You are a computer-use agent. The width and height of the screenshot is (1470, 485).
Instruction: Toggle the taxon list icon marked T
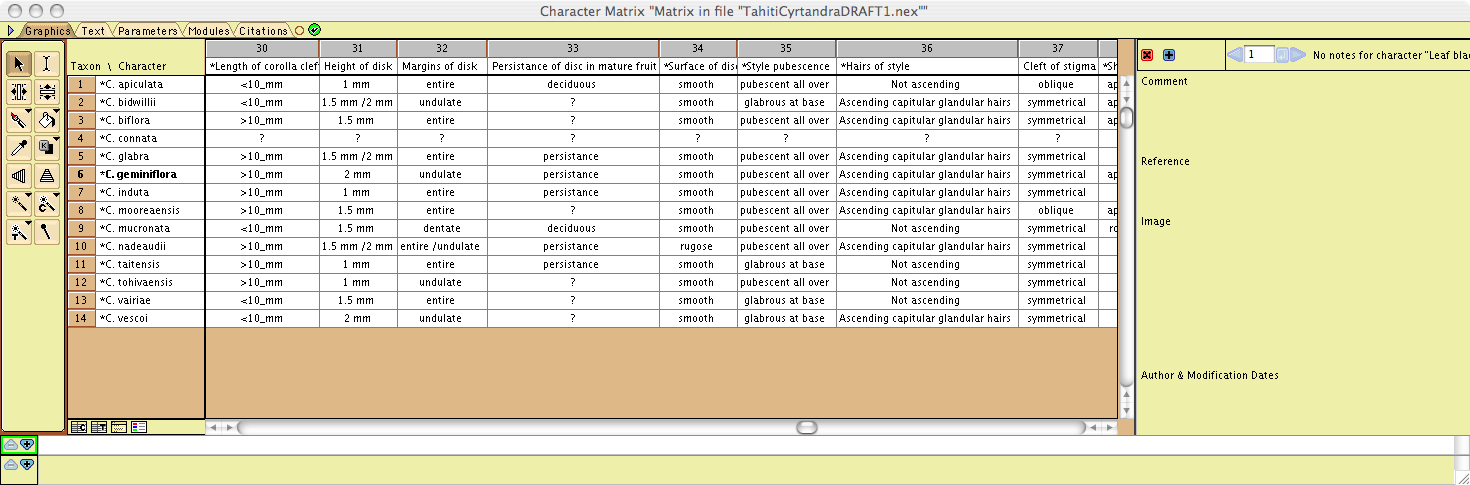pos(98,427)
